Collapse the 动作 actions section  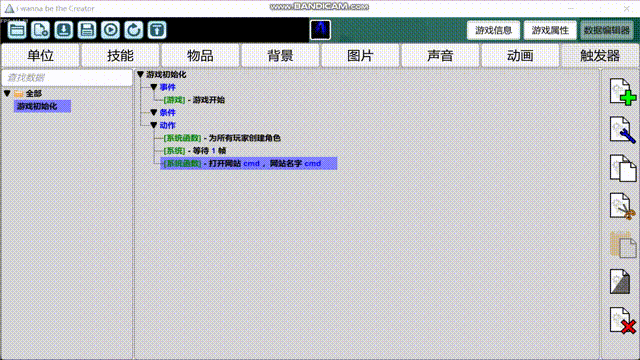[x=154, y=125]
